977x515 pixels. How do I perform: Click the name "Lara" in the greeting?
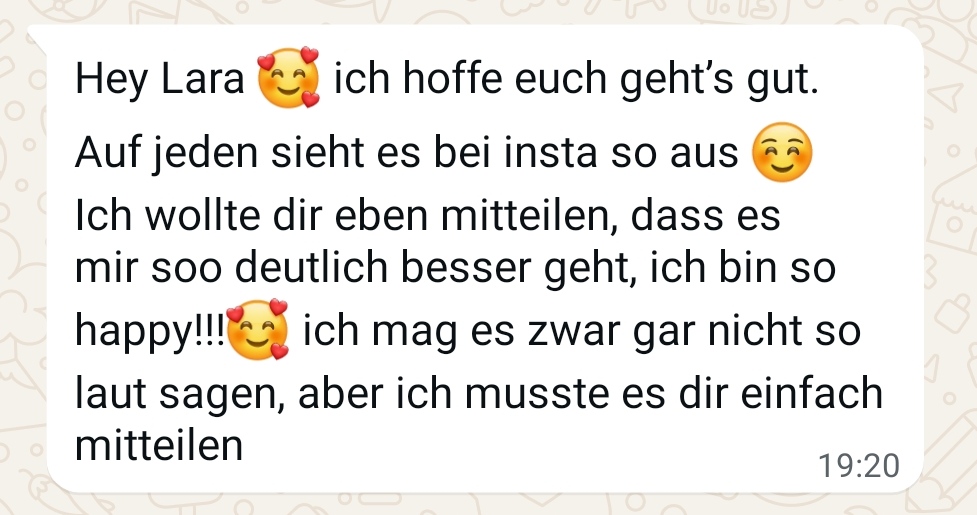click(203, 79)
